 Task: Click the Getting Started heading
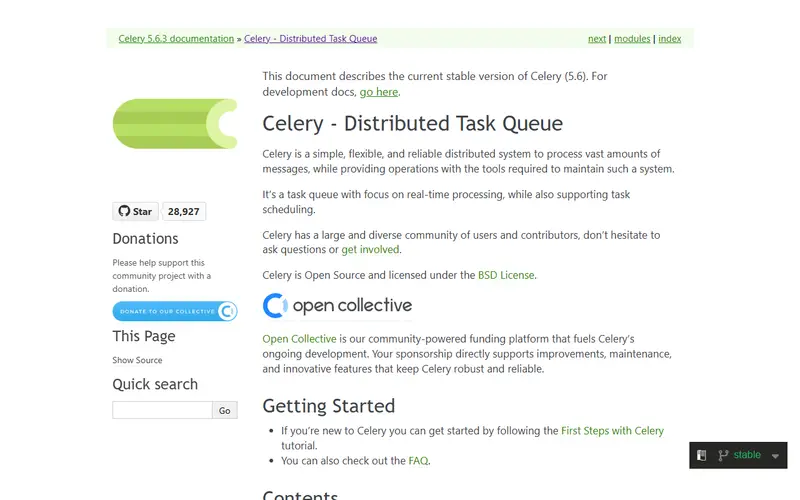329,406
